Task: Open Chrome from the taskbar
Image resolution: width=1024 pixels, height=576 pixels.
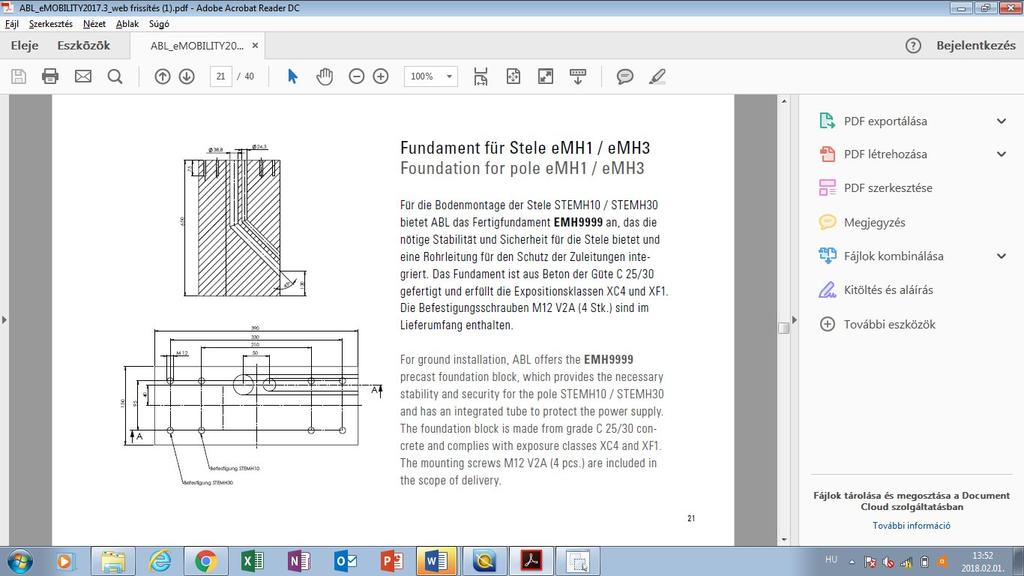Action: (x=206, y=562)
